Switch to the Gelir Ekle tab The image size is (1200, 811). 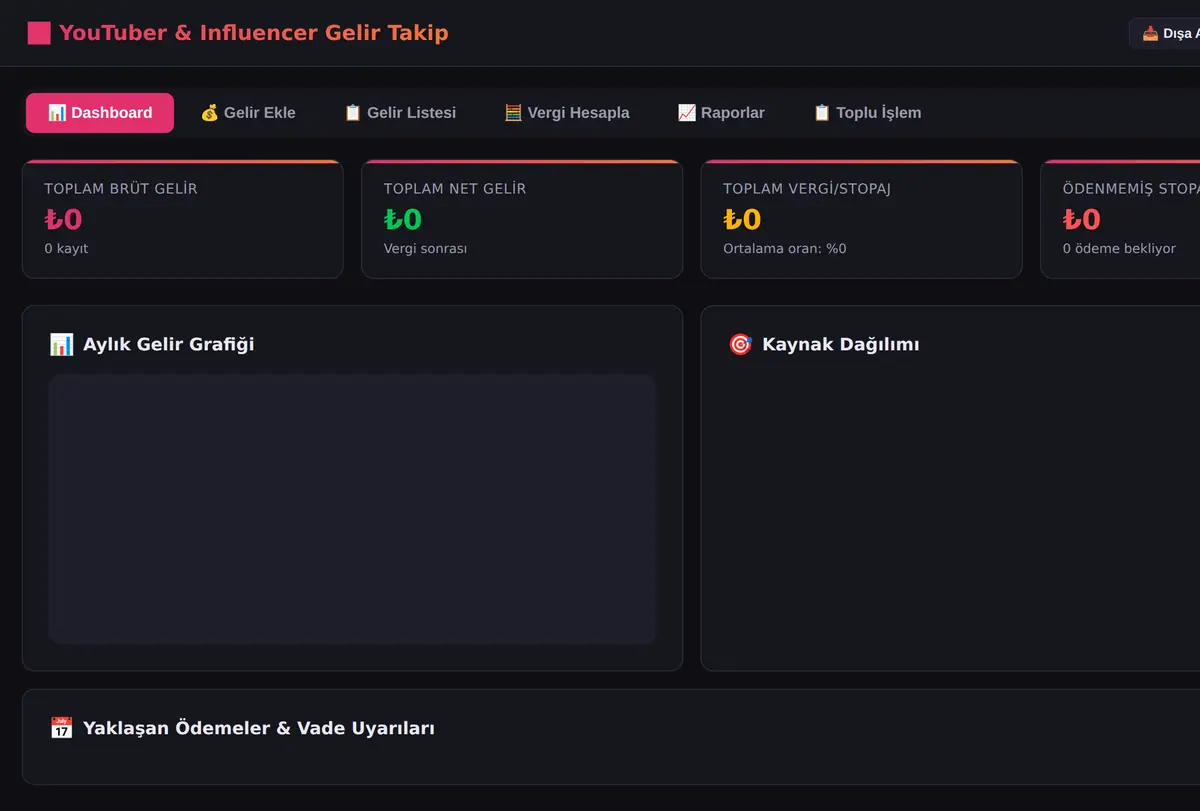(x=248, y=113)
